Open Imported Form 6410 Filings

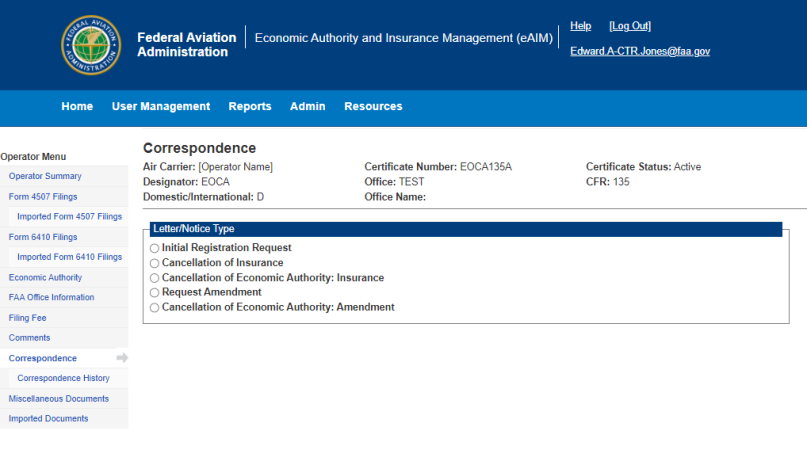coord(69,257)
